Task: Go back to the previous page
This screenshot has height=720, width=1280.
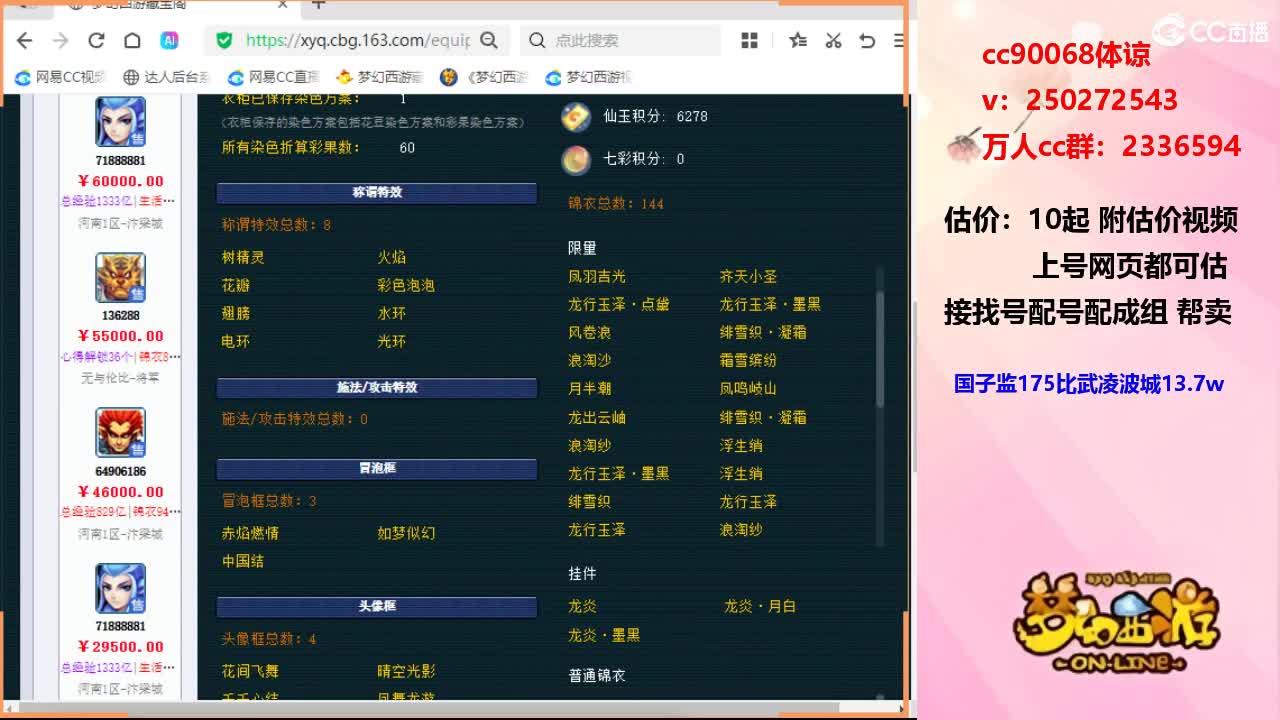Action: coord(25,40)
